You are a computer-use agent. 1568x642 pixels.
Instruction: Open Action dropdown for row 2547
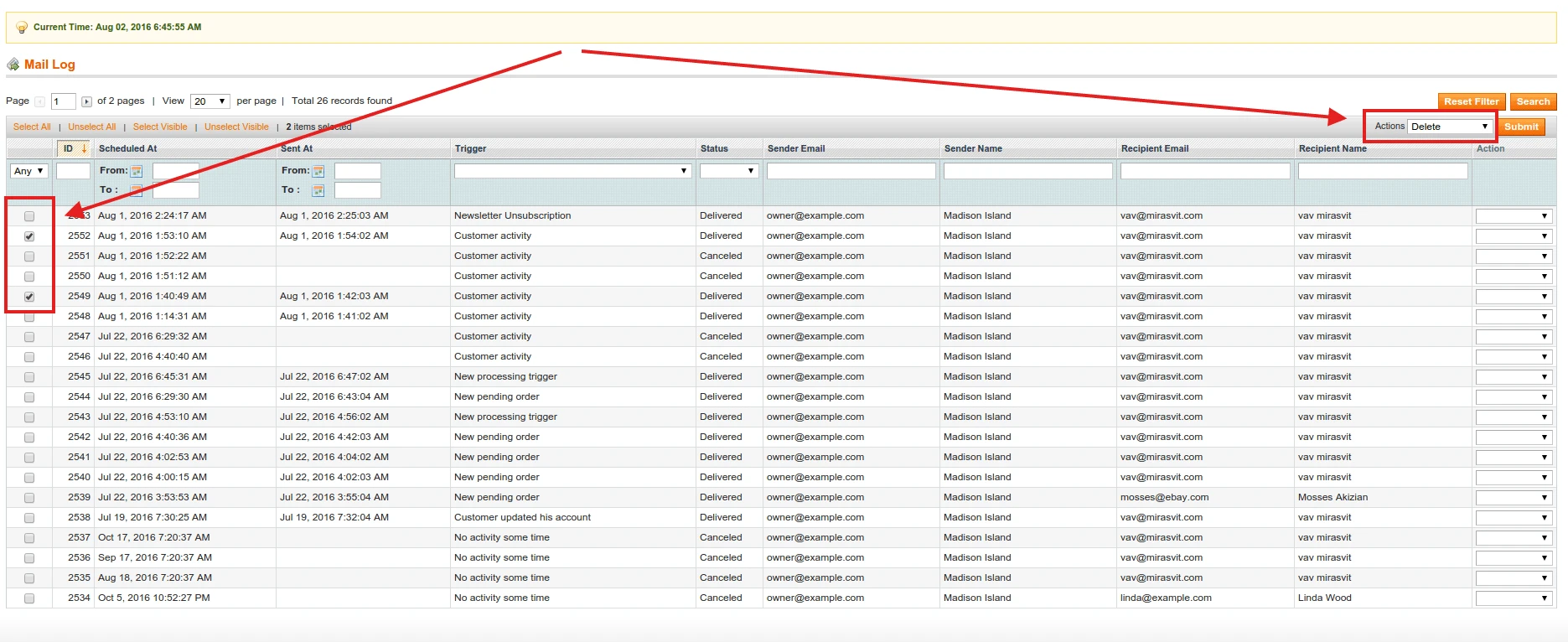click(x=1514, y=337)
